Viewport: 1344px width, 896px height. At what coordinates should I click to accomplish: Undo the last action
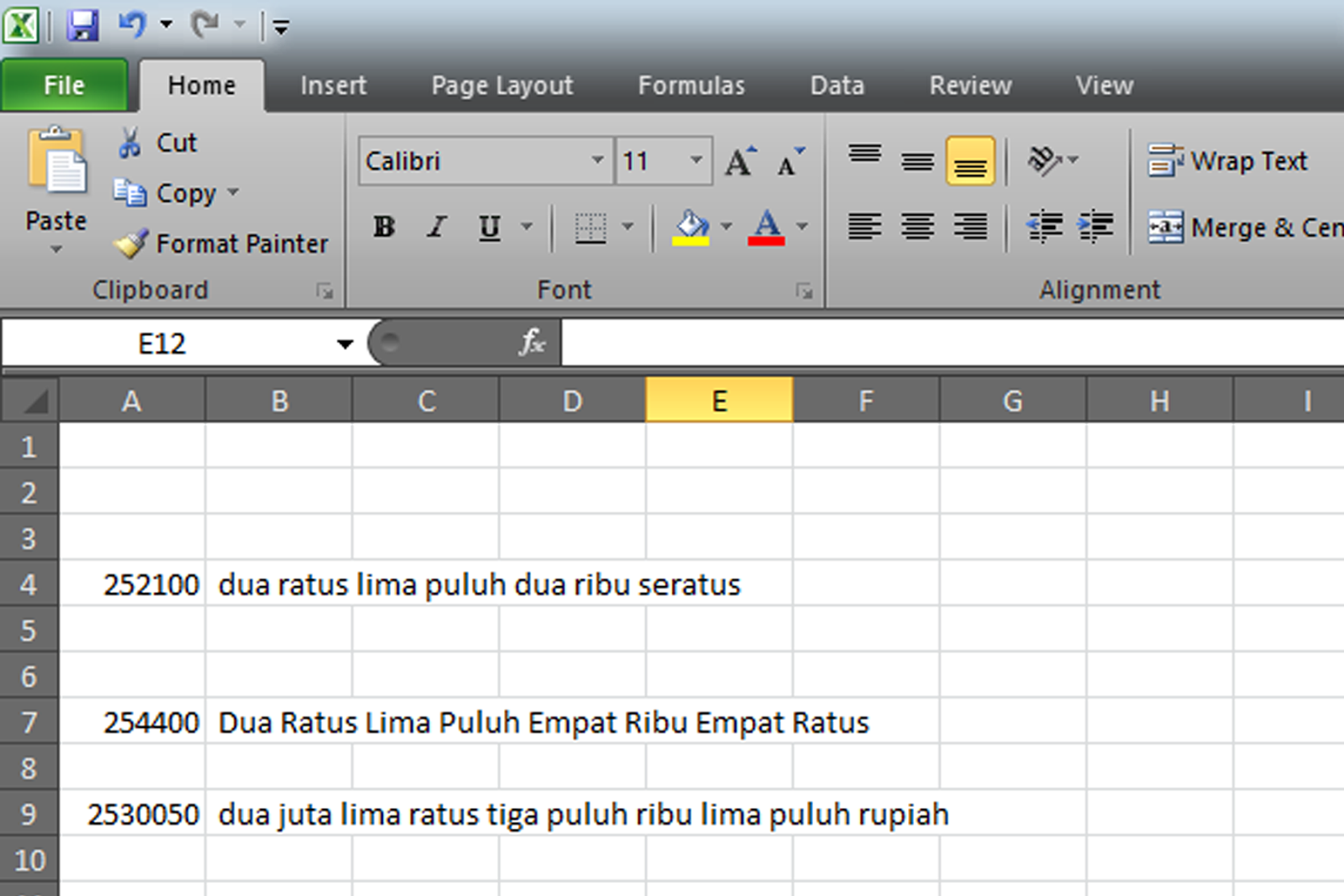[x=134, y=24]
